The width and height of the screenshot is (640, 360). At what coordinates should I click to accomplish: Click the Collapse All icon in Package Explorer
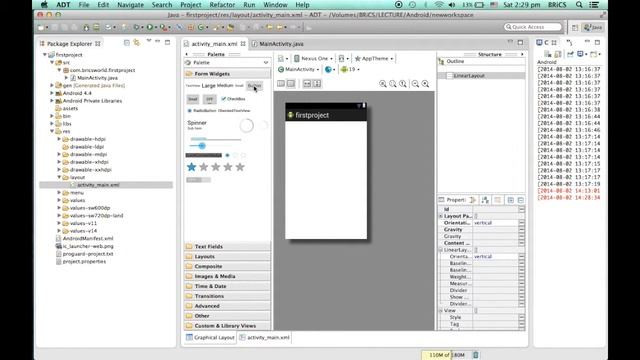pos(127,42)
